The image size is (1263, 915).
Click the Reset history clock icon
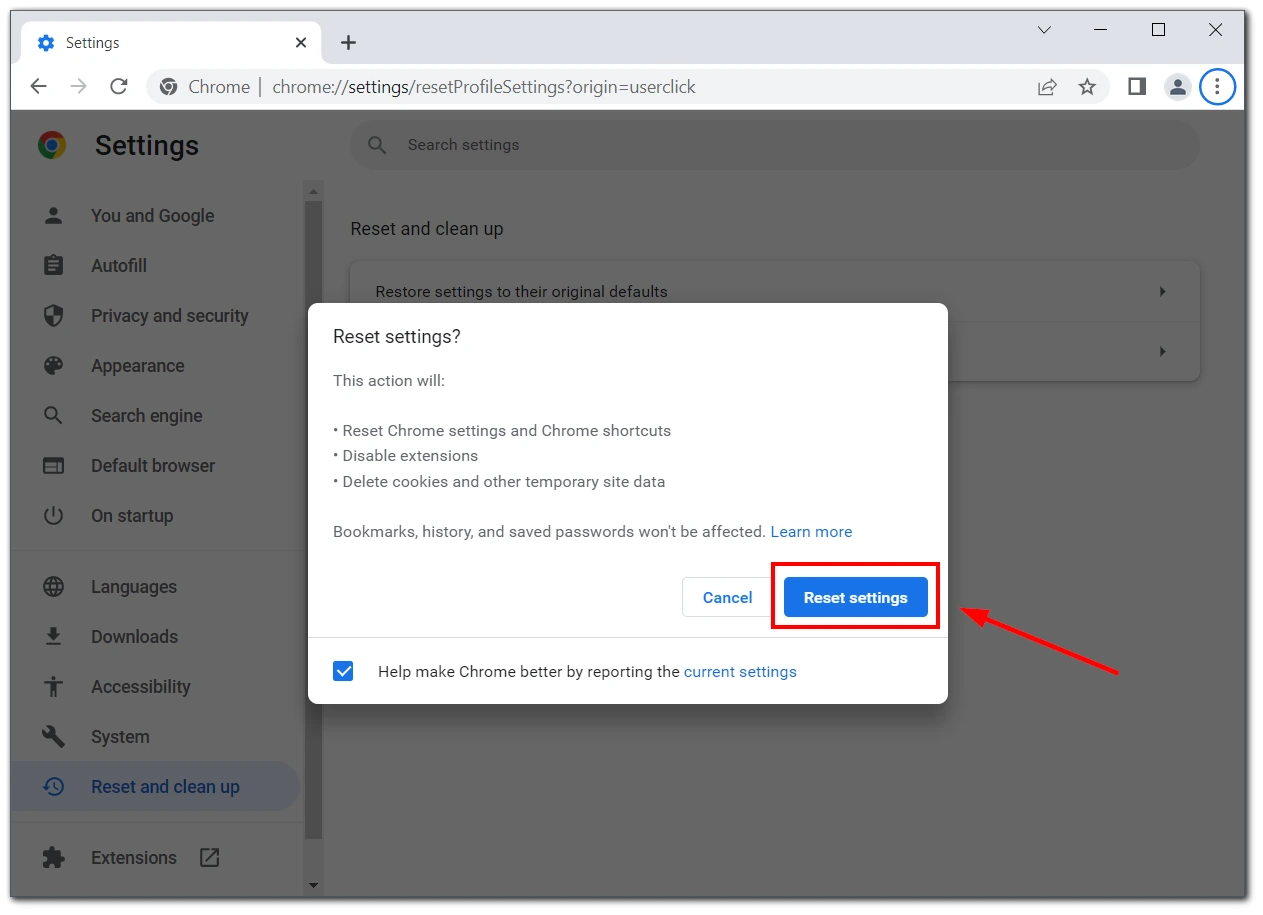[x=54, y=787]
